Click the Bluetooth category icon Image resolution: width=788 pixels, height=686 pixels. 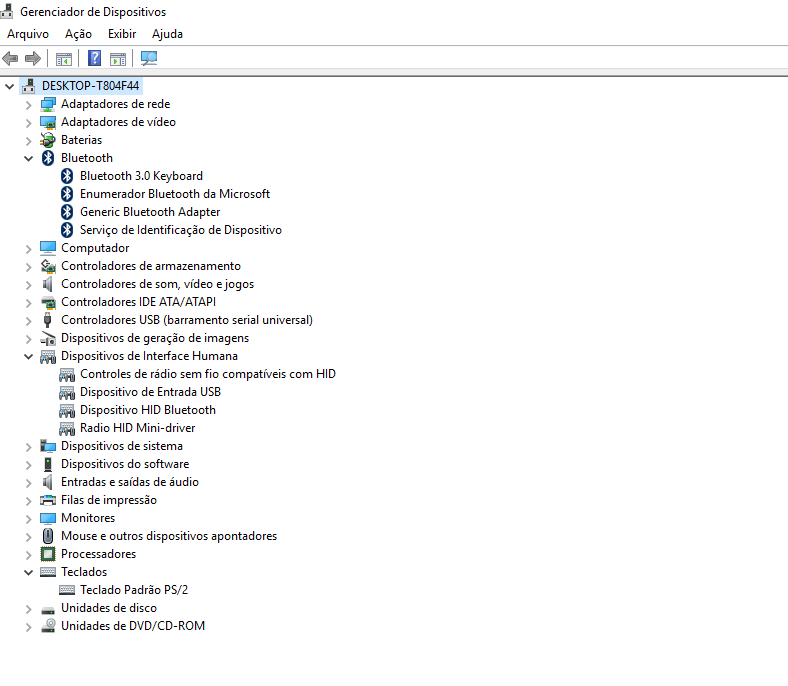(48, 158)
